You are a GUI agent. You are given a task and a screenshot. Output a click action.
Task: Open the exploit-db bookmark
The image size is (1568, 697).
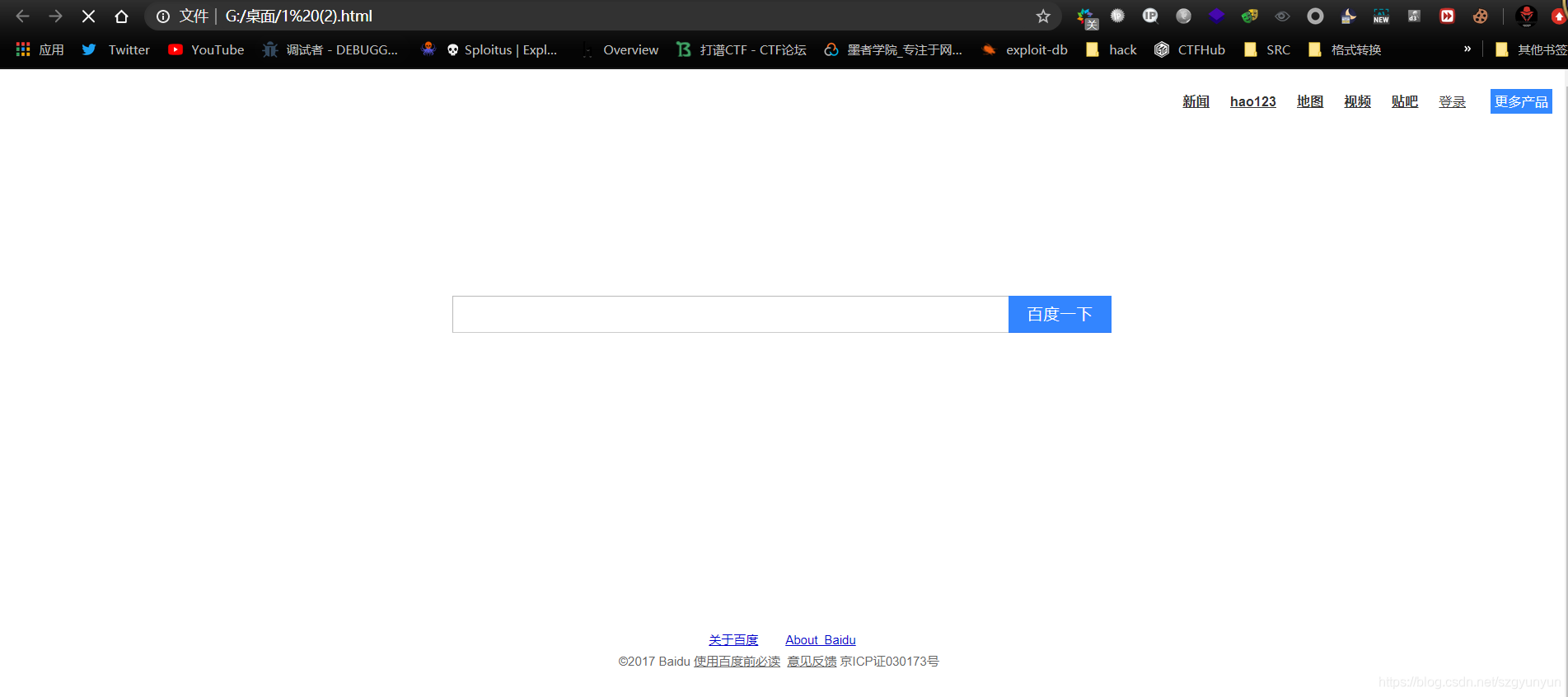pyautogui.click(x=1024, y=49)
